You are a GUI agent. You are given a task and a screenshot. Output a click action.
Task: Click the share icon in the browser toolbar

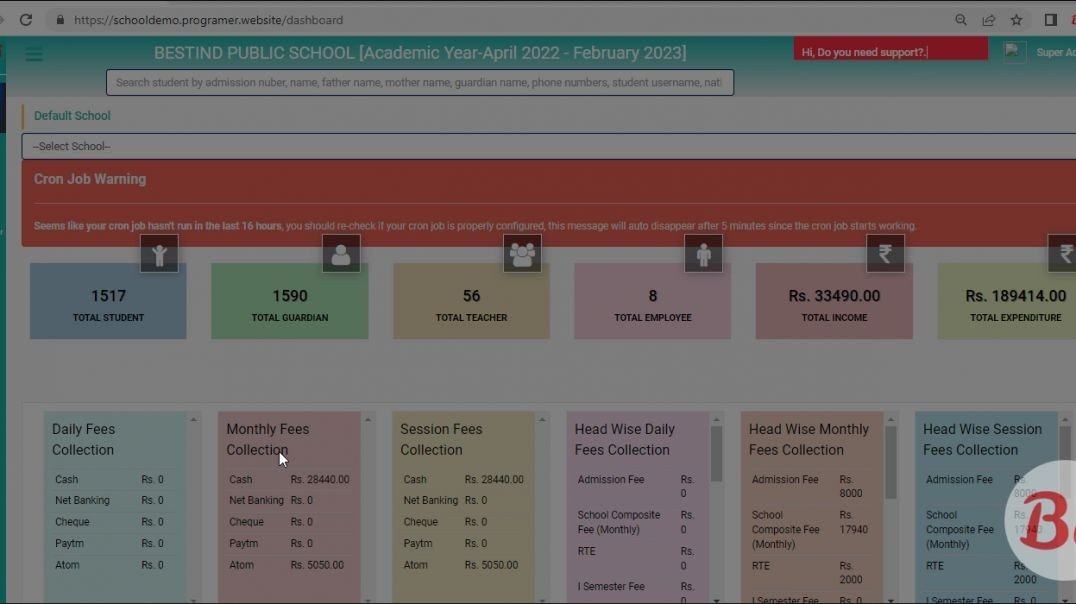pyautogui.click(x=988, y=19)
